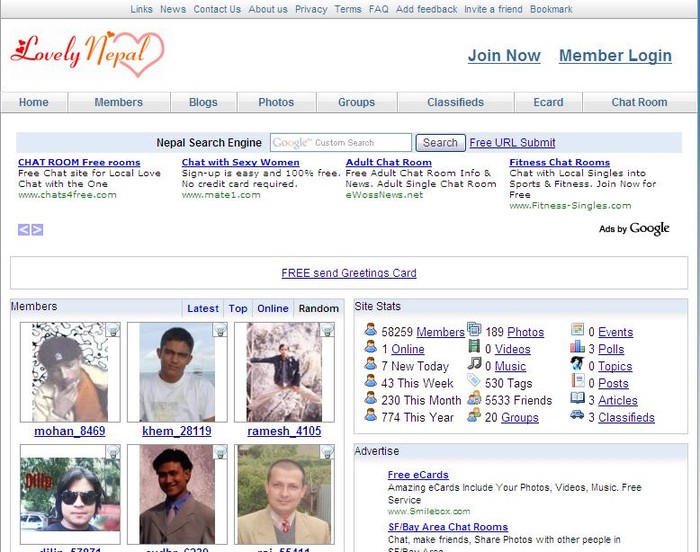
Task: Click the Photos icon in Site Stats
Action: [474, 332]
